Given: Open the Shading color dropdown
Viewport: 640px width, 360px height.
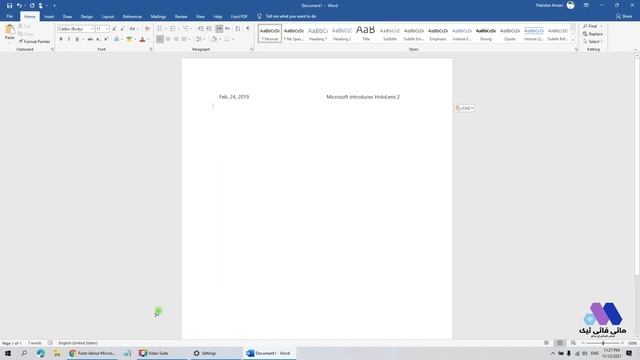Looking at the screenshot, I should [x=220, y=39].
